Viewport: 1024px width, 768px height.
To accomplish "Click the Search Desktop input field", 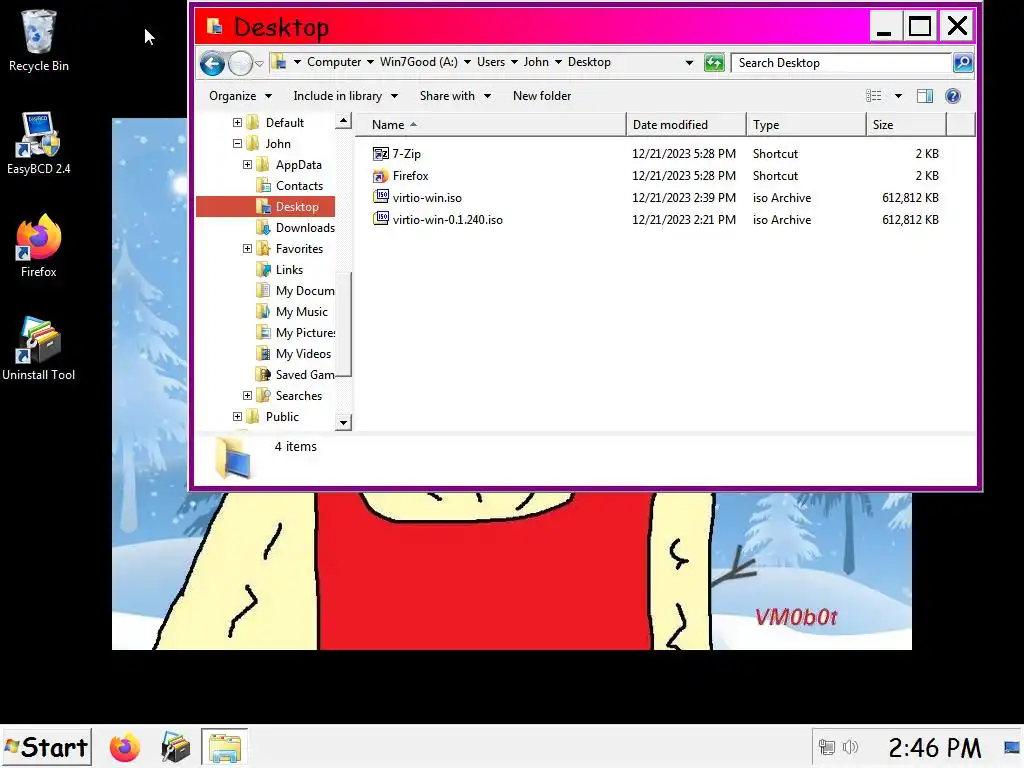I will [841, 63].
